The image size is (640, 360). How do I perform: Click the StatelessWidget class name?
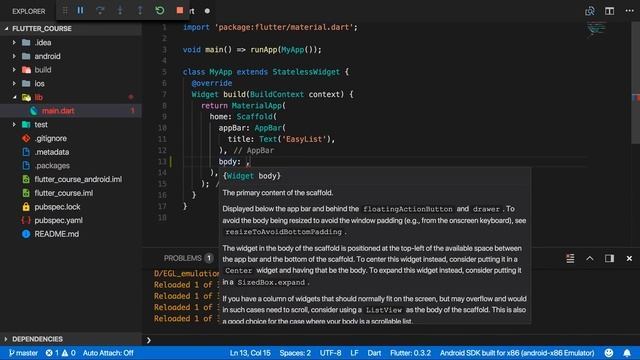pos(306,72)
